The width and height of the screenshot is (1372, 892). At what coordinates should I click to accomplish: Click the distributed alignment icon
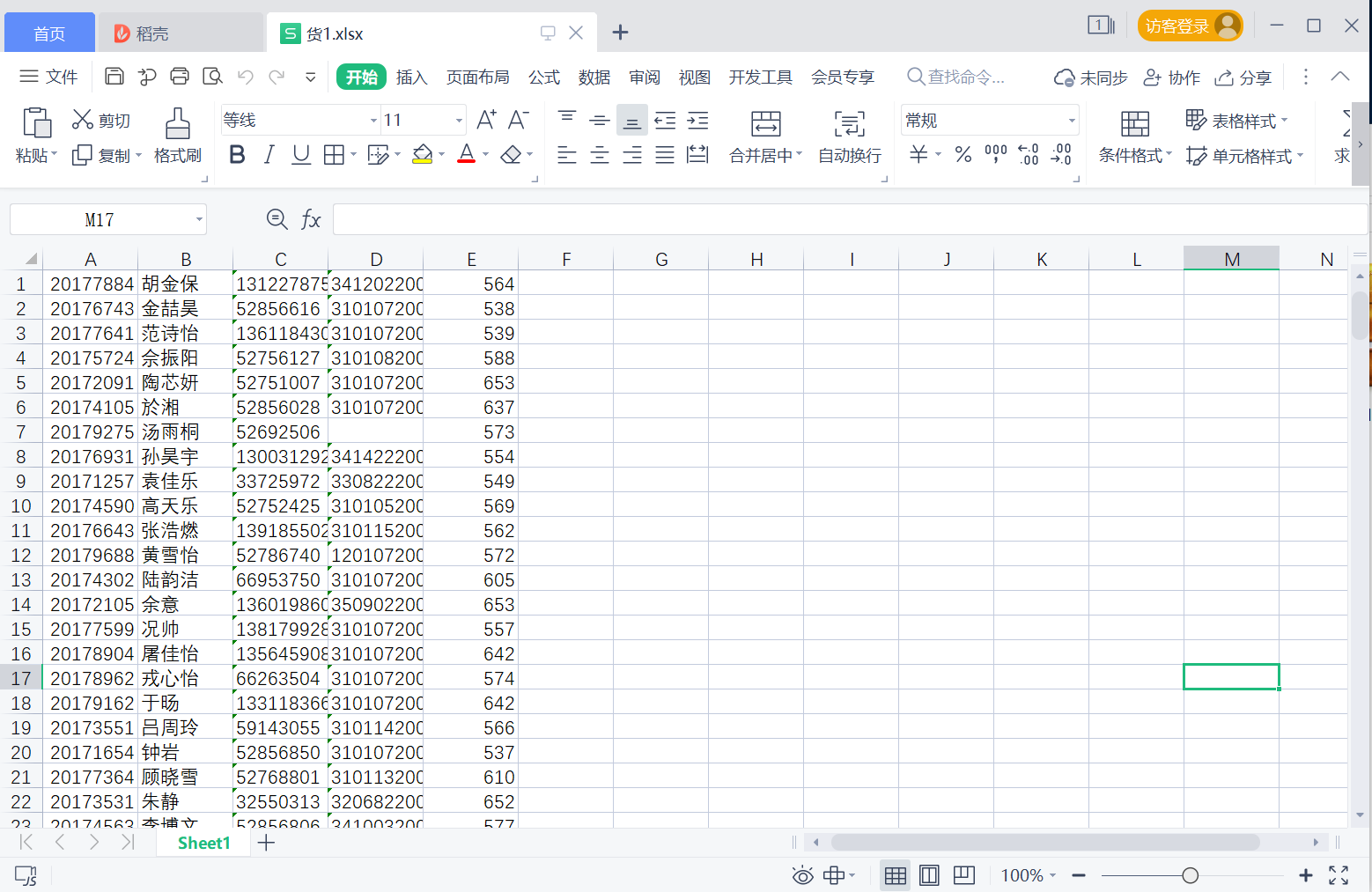697,155
